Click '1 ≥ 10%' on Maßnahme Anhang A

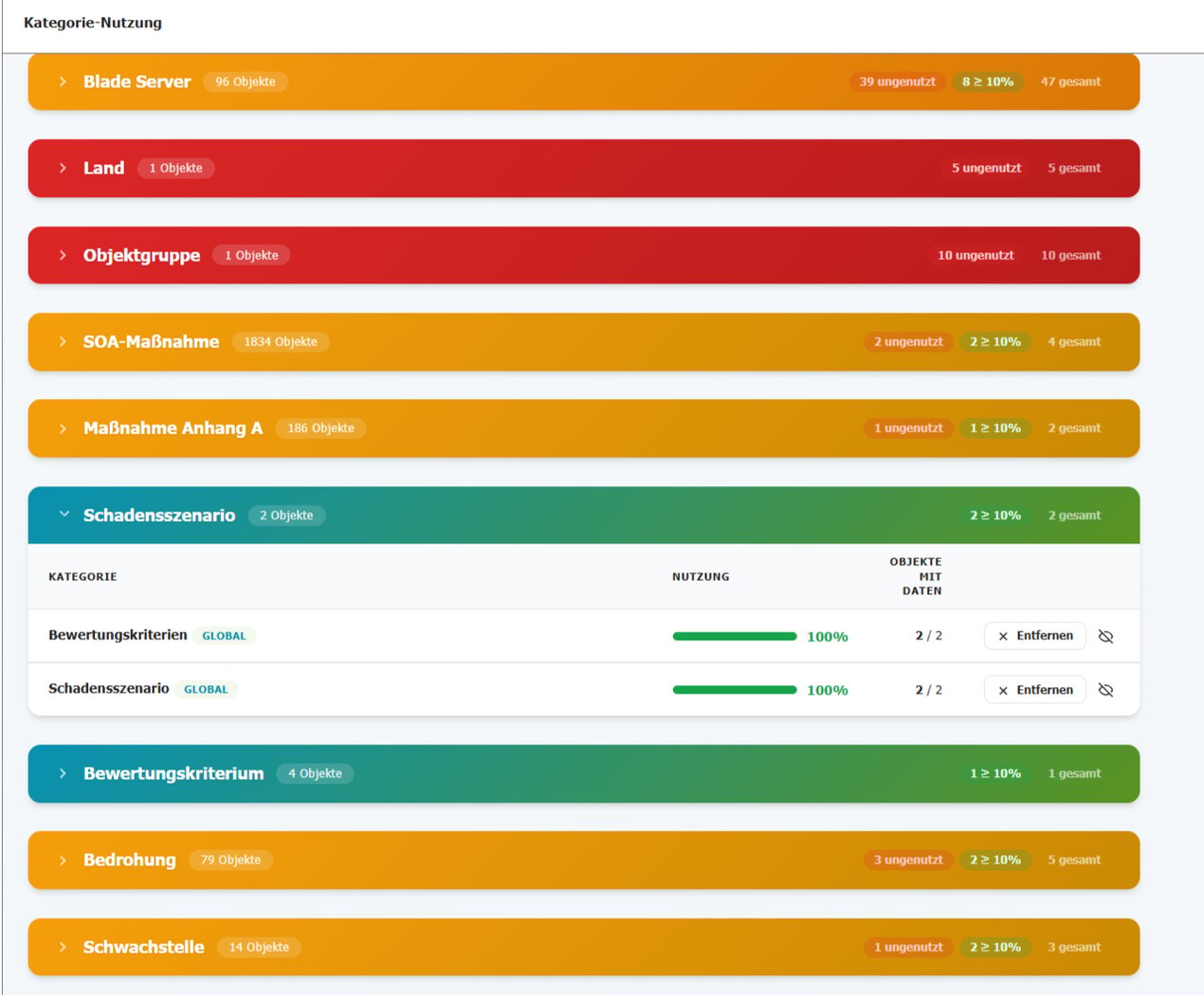tap(995, 428)
